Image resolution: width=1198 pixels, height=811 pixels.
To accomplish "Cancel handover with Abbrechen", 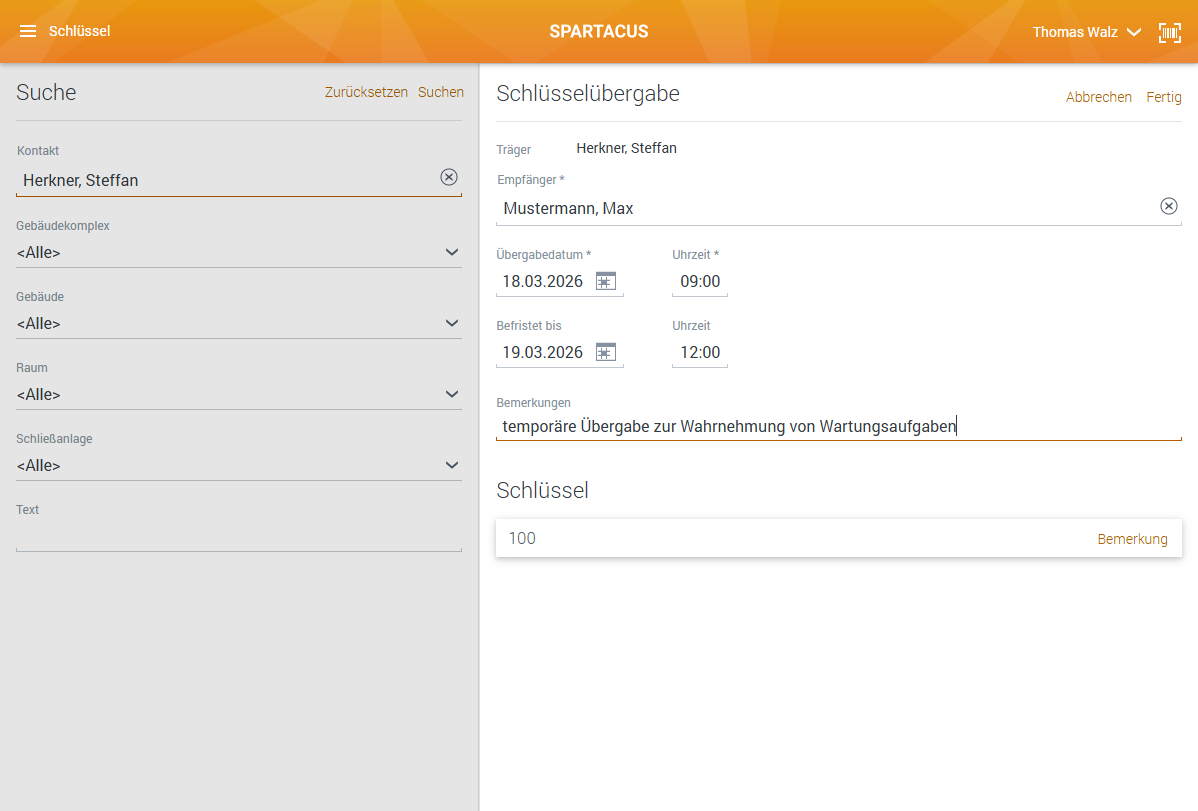I will click(1098, 97).
